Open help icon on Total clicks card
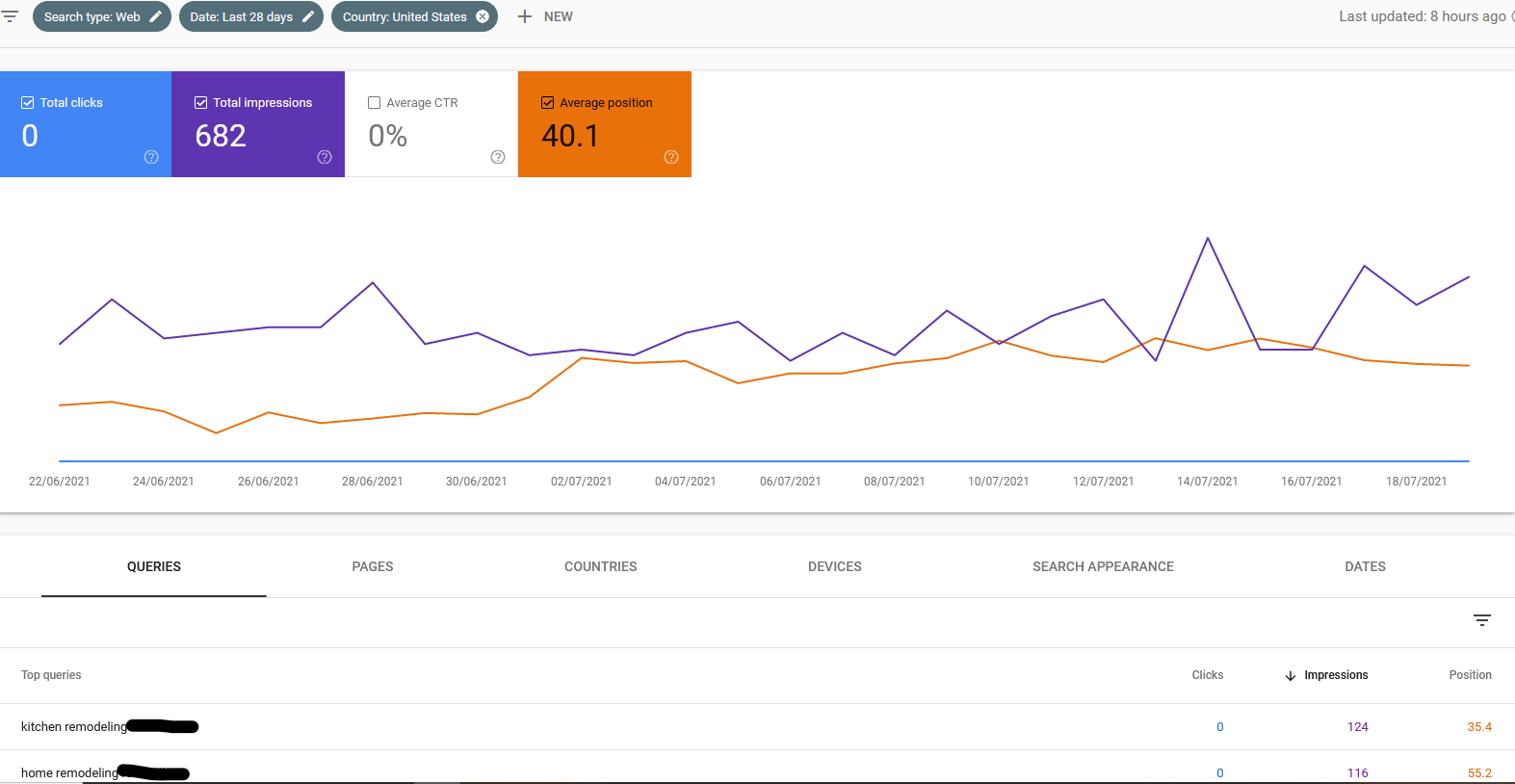 tap(151, 157)
